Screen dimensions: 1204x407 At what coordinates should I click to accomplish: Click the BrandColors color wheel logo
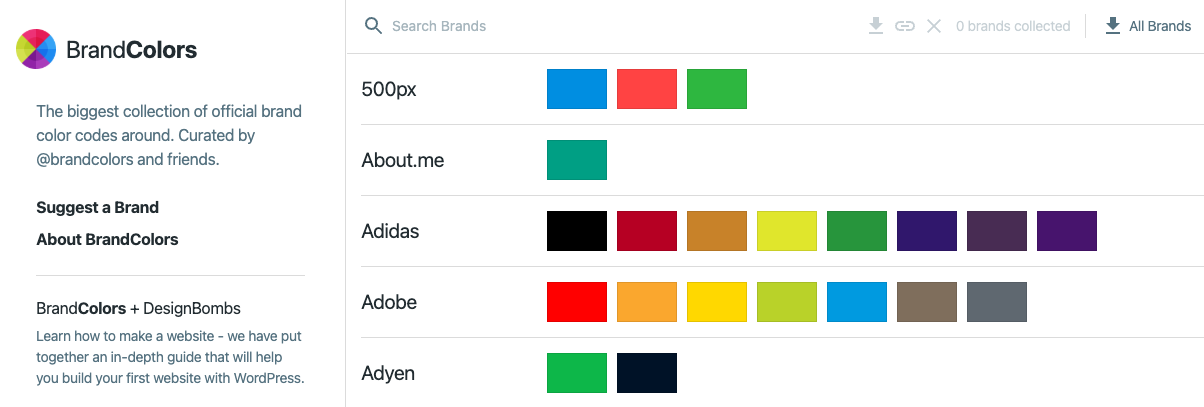(x=36, y=49)
